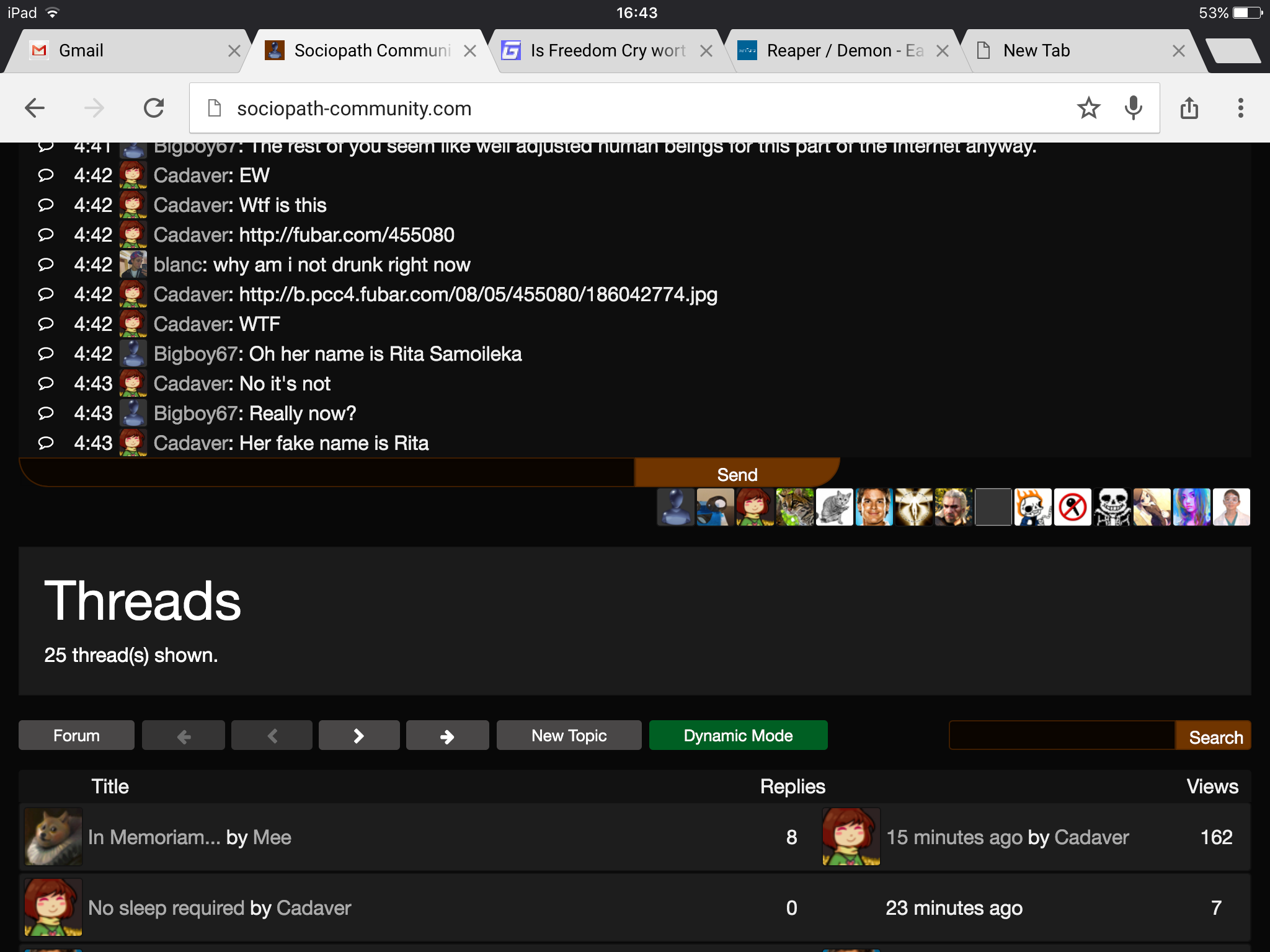Click blanc's avatar in the chat

133,265
